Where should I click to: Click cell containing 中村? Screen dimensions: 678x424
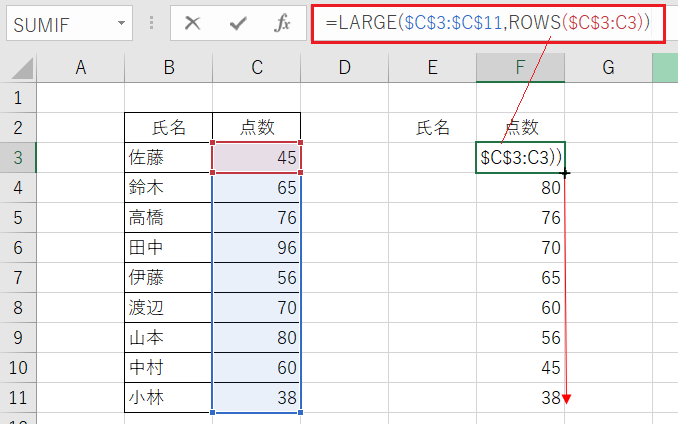point(169,367)
